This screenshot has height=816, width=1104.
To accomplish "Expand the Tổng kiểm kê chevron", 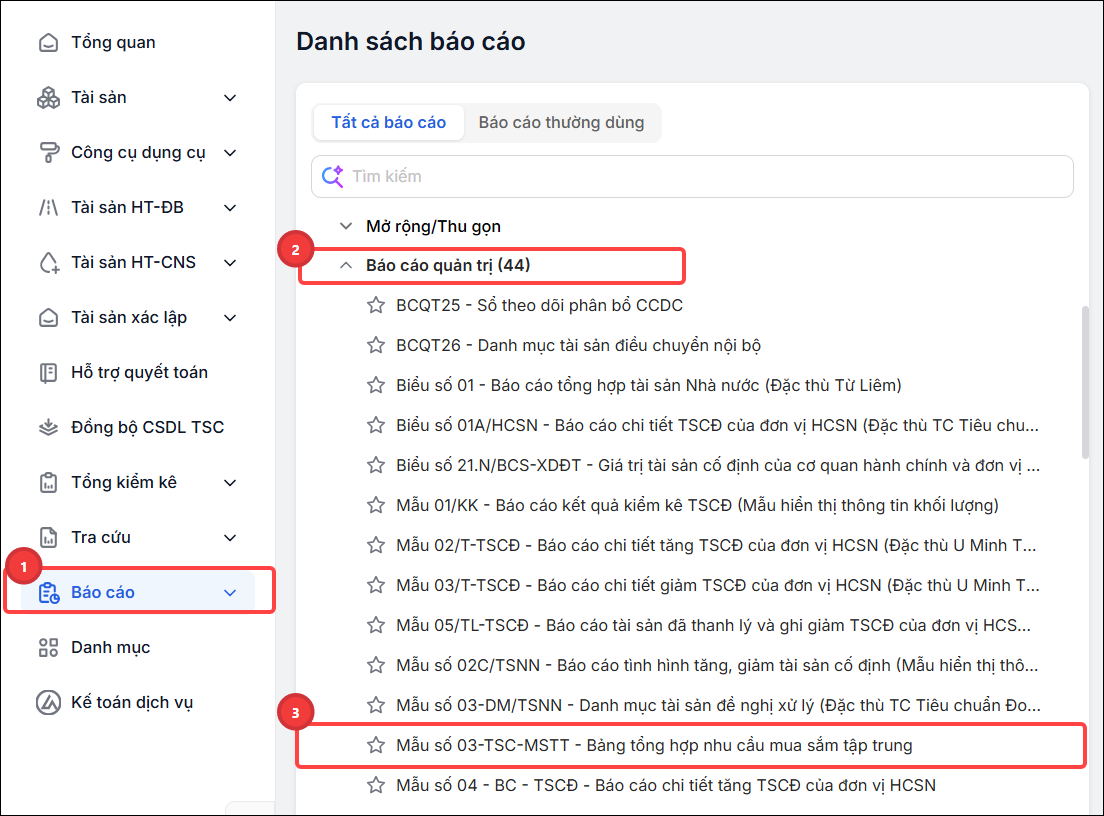I will pos(230,482).
